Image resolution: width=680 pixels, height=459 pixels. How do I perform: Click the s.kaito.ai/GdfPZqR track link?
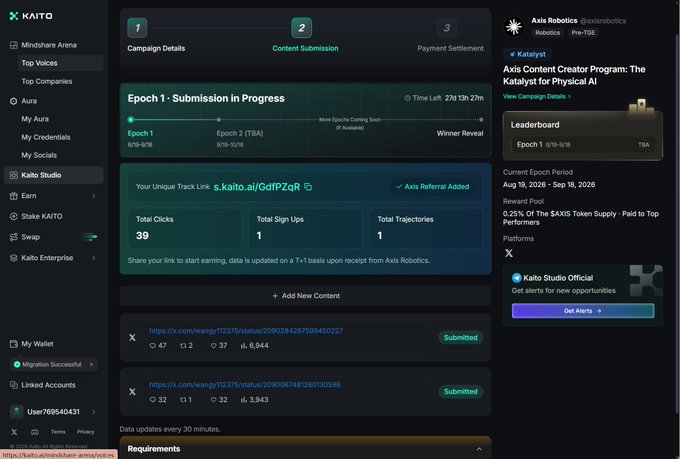click(x=257, y=187)
